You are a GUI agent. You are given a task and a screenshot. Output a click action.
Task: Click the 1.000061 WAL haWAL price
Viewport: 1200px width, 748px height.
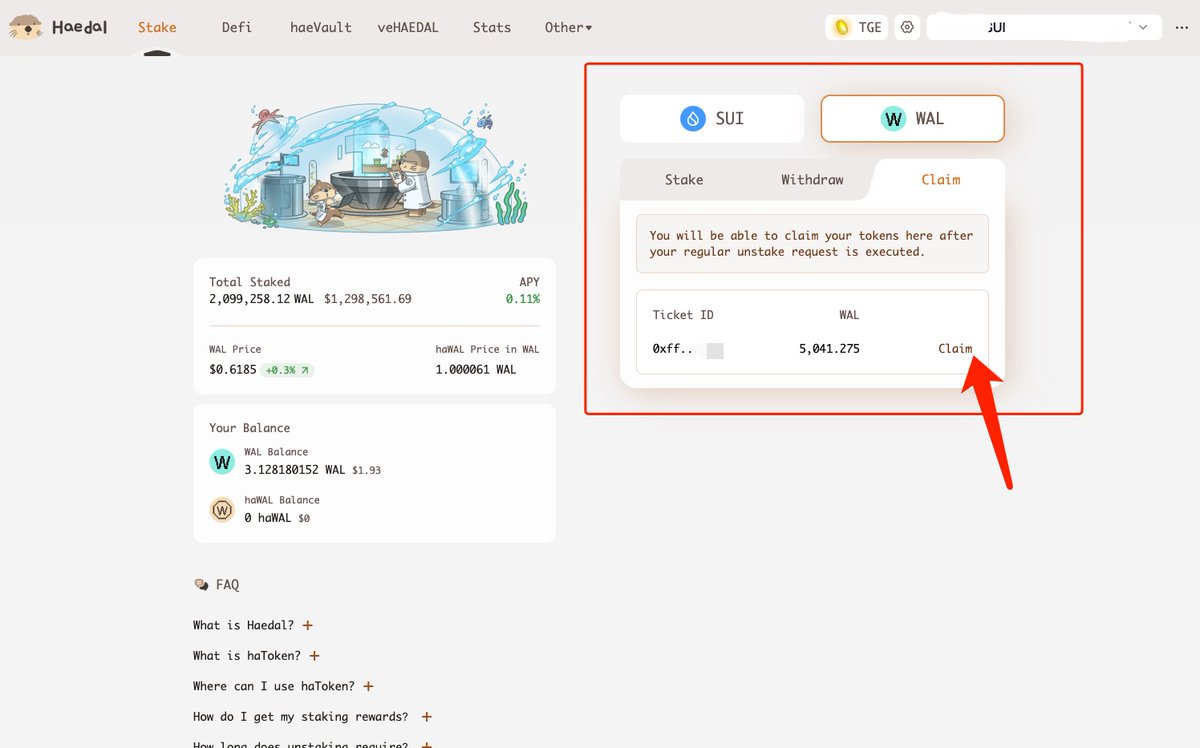(476, 370)
